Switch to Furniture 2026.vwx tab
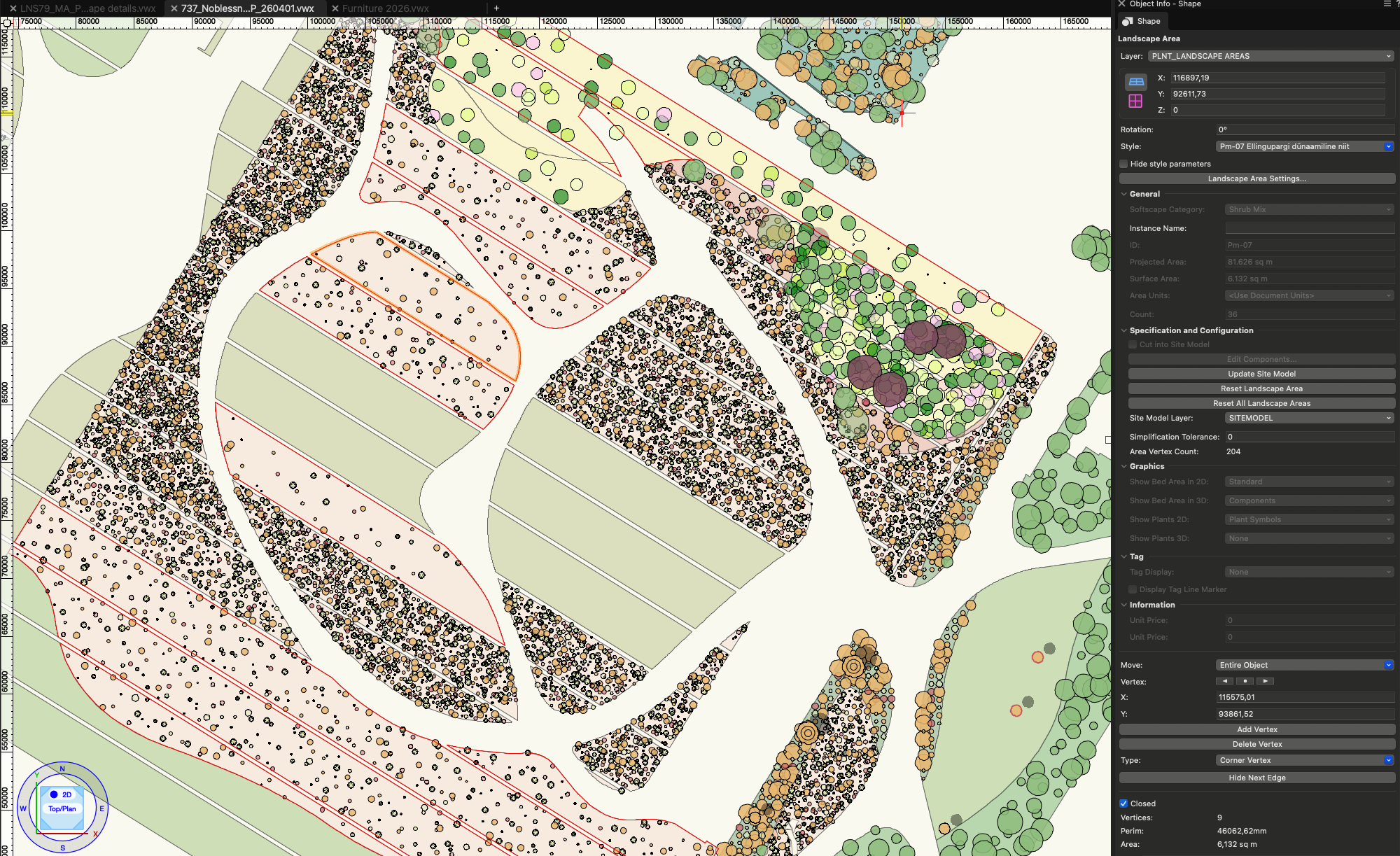The height and width of the screenshot is (856, 1400). pos(385,8)
